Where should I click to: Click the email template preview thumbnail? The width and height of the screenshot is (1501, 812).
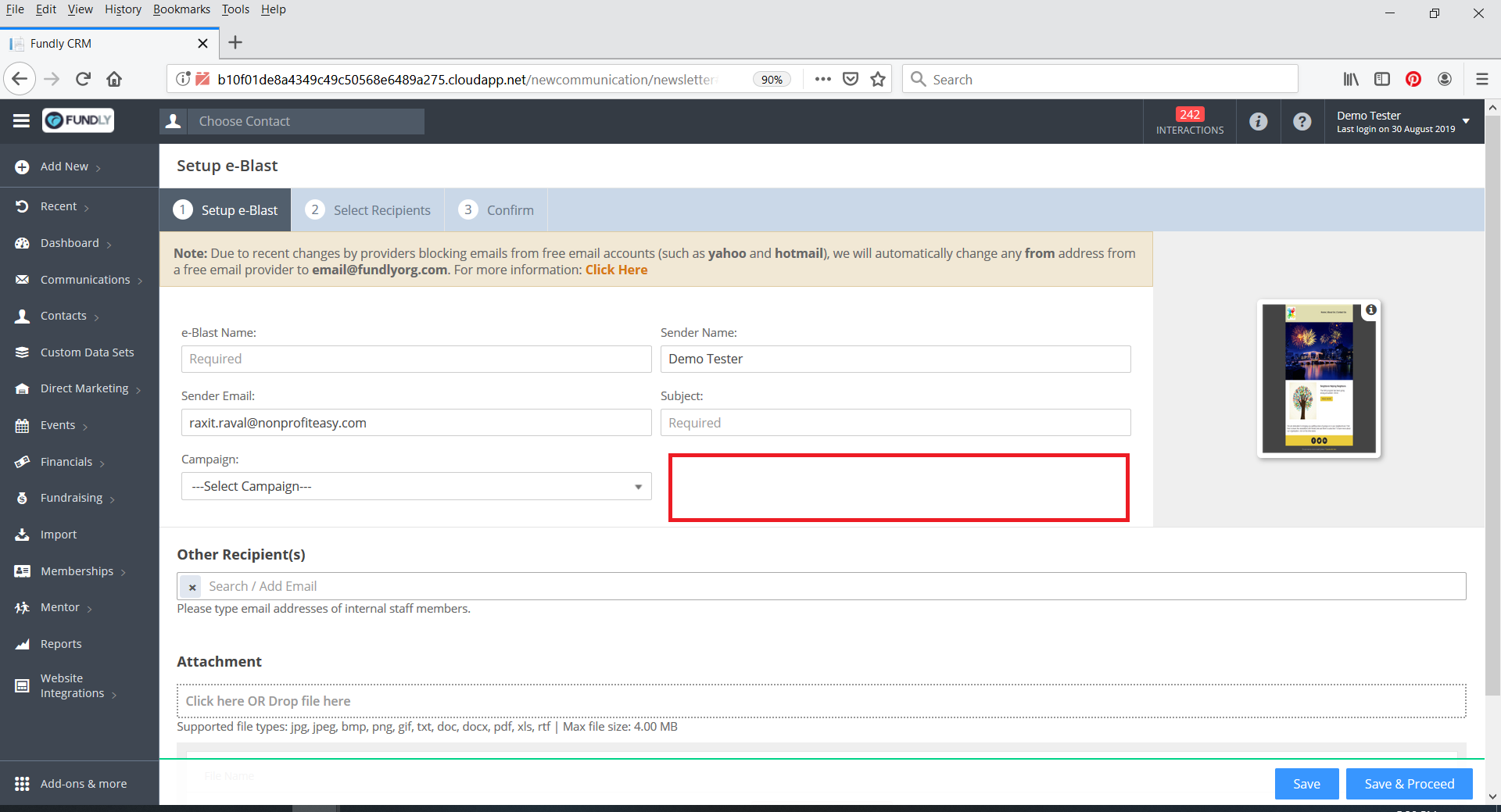tap(1318, 378)
